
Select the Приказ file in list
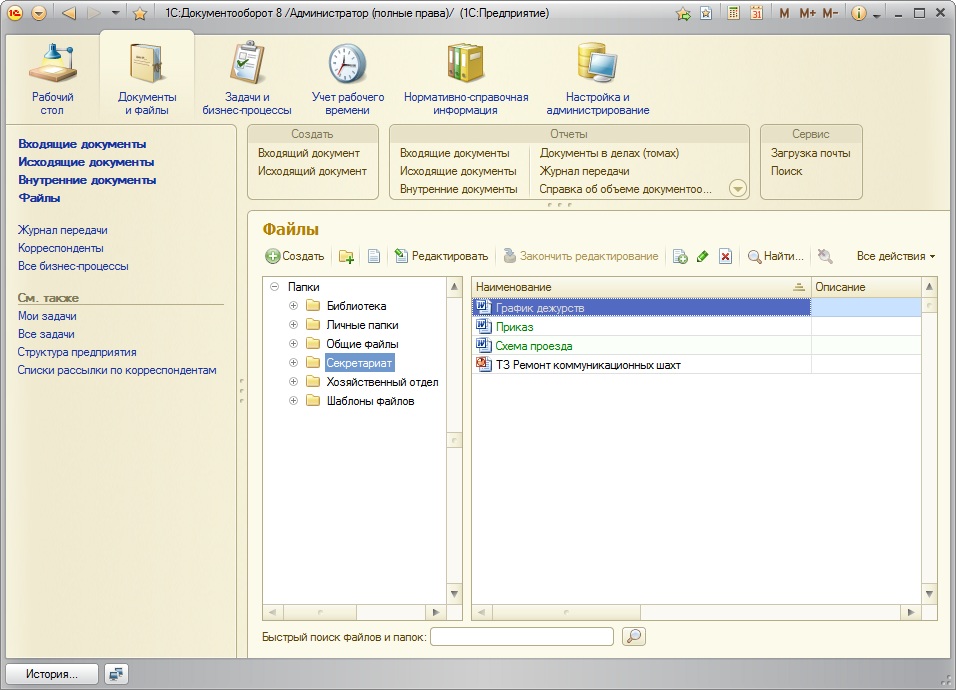click(x=514, y=327)
